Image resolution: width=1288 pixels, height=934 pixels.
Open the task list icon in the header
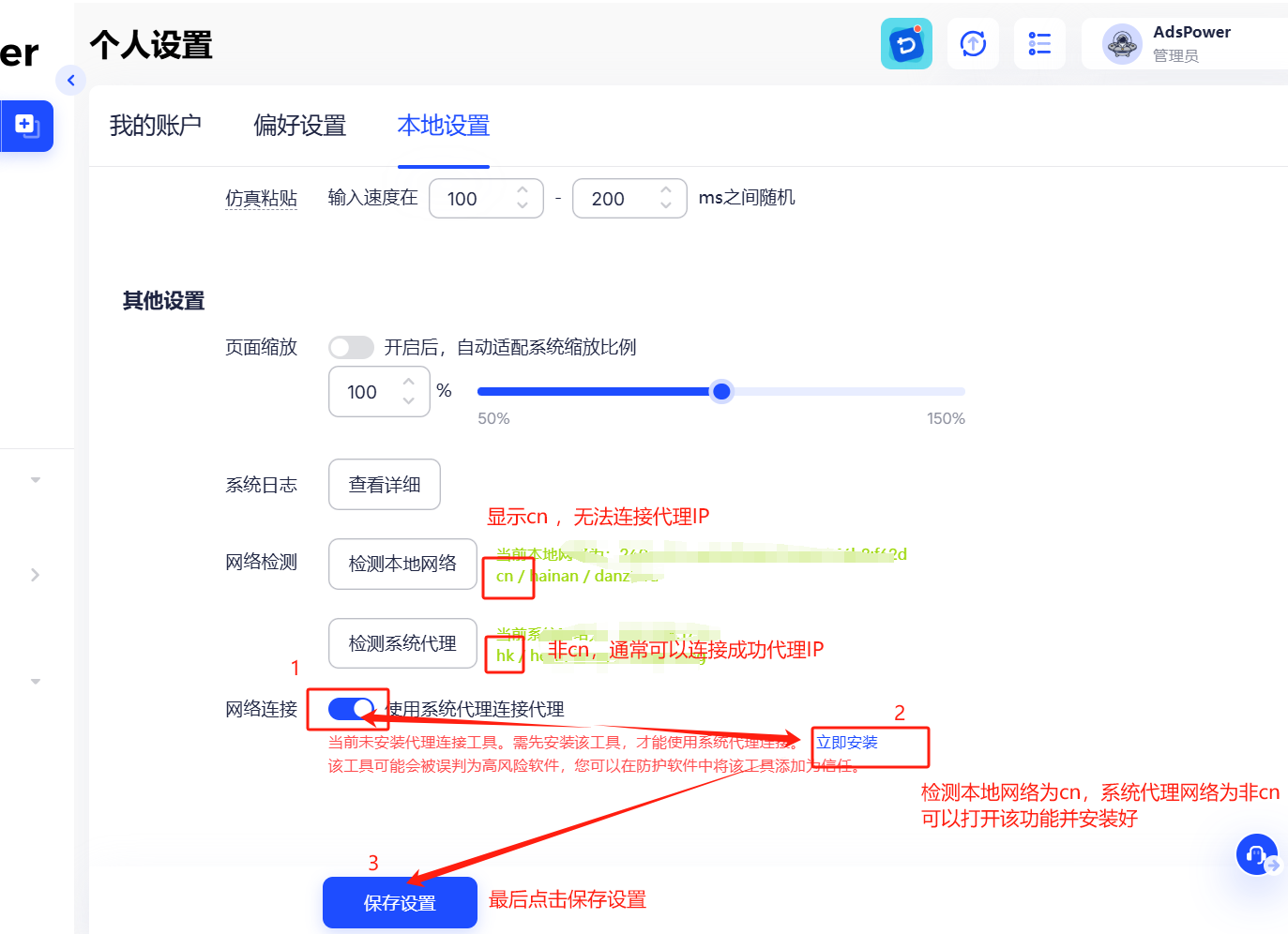coord(1039,43)
